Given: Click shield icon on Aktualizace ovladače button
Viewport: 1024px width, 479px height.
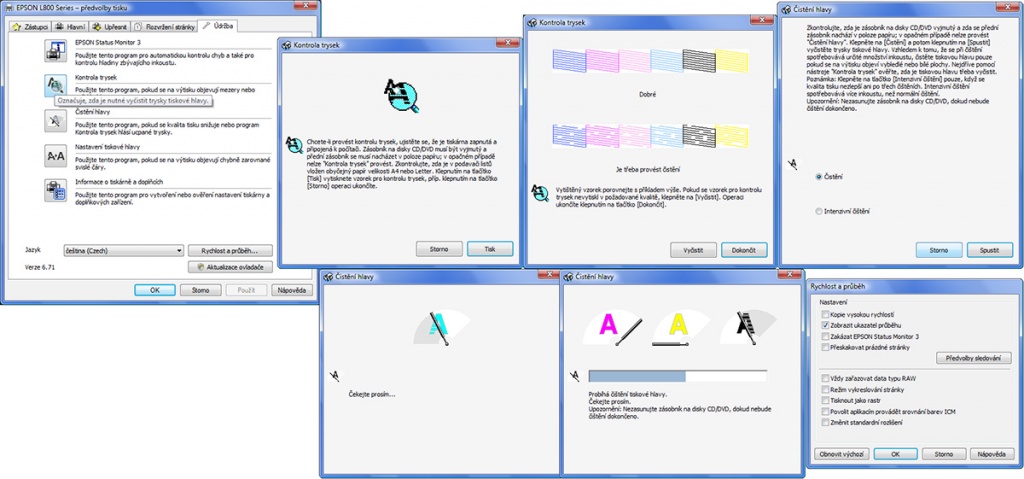Looking at the screenshot, I should tap(200, 267).
